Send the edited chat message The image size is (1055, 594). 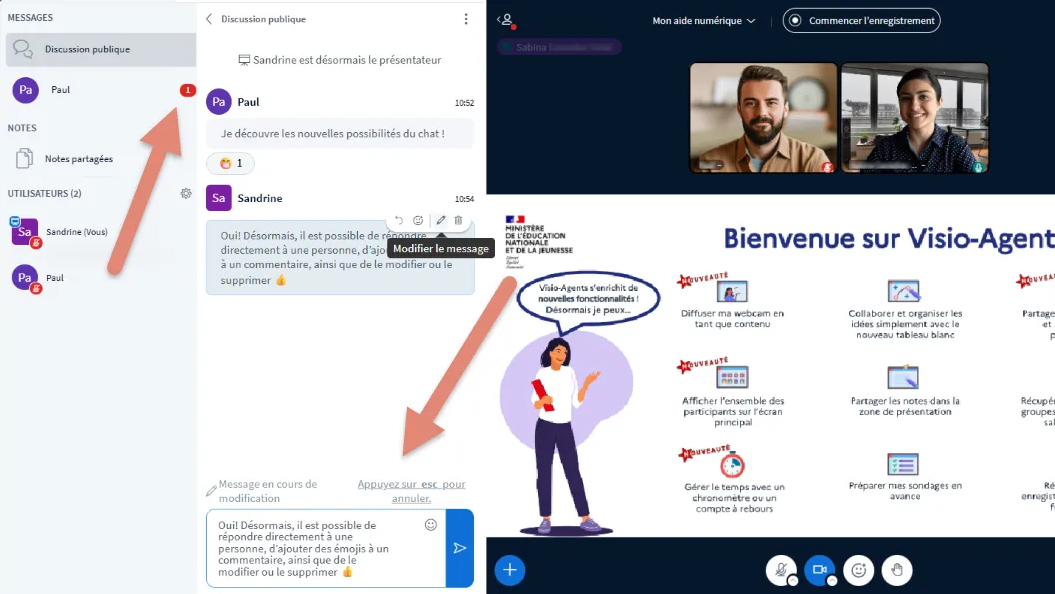pos(460,548)
